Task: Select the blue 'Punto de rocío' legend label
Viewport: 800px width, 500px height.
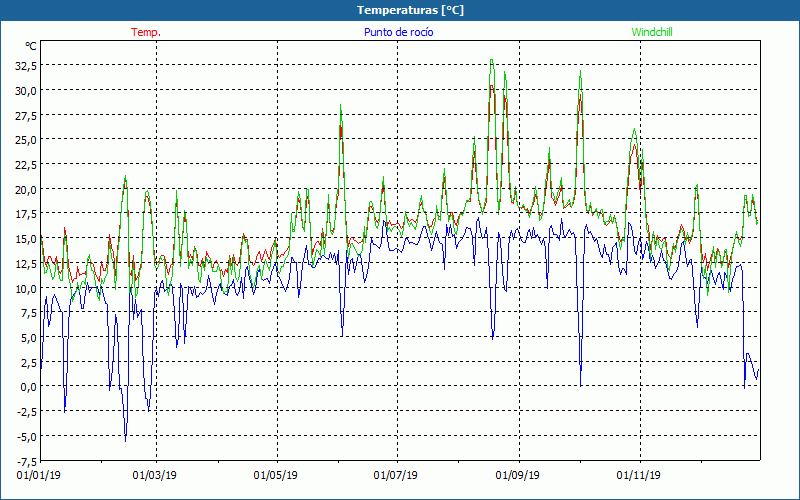Action: pyautogui.click(x=398, y=32)
